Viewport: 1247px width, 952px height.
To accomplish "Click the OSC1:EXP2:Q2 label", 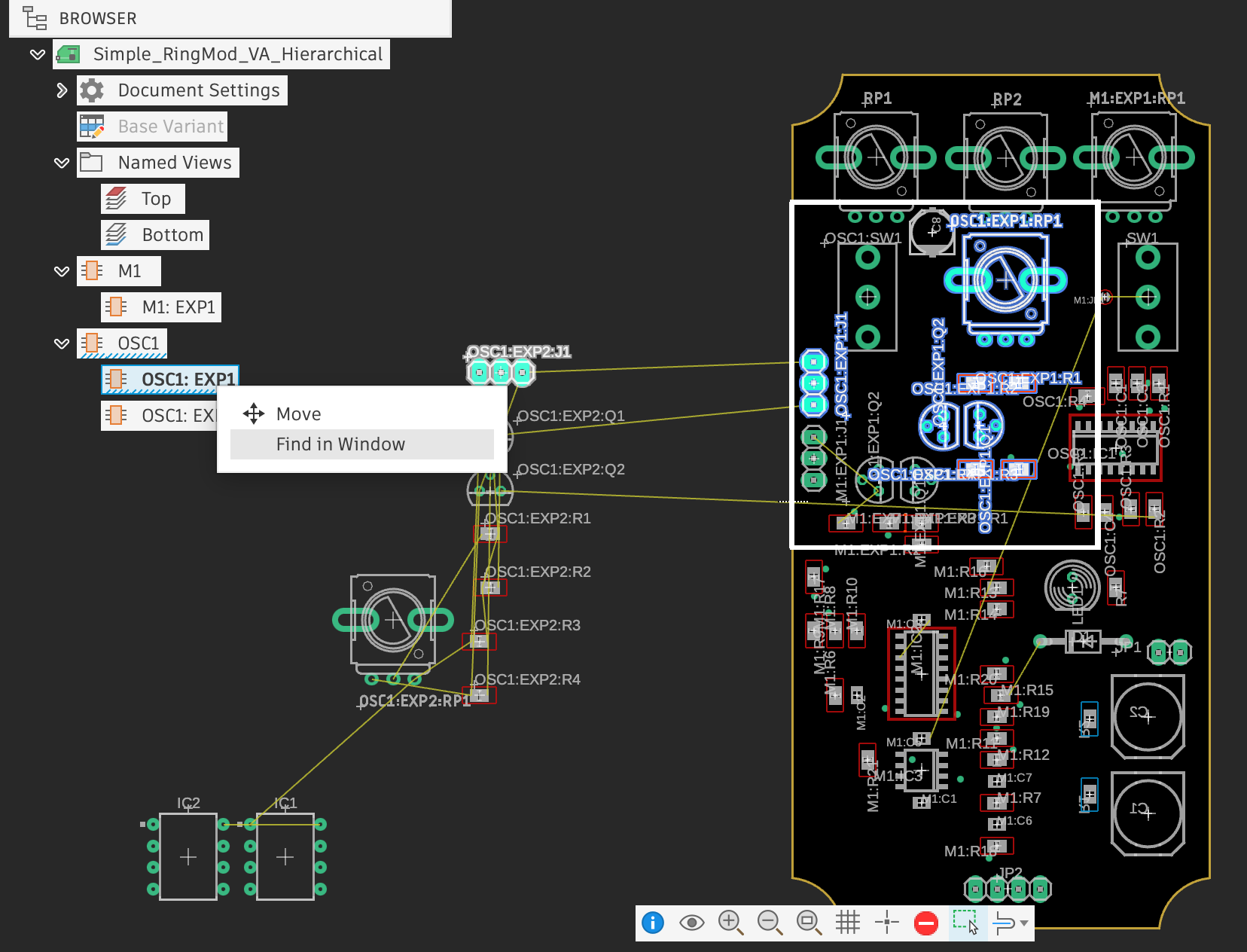I will (571, 469).
